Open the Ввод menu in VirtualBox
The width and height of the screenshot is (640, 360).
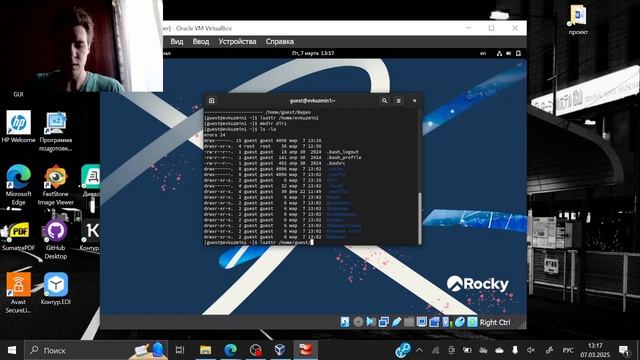pos(201,42)
